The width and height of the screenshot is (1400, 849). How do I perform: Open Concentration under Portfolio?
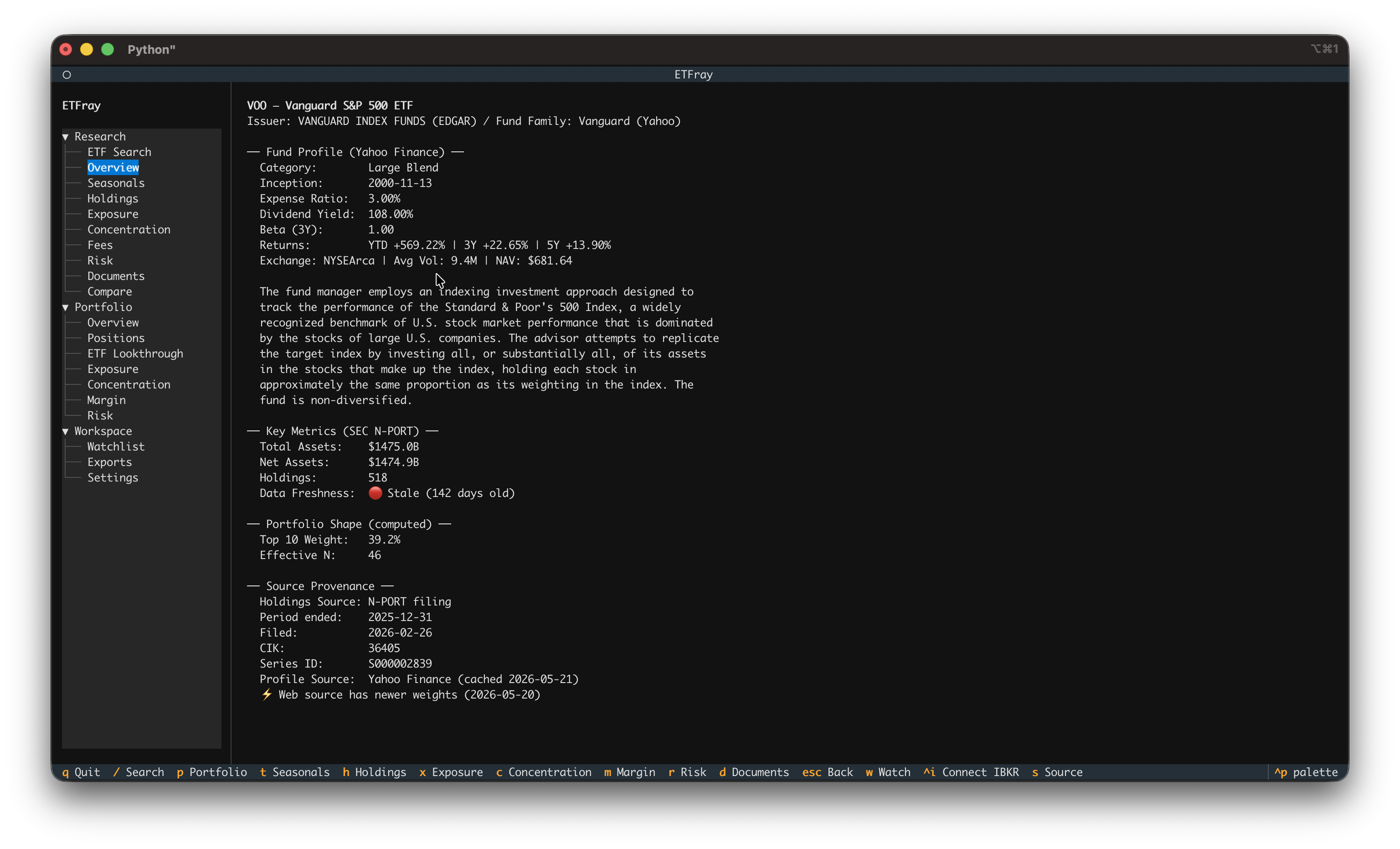pos(129,384)
